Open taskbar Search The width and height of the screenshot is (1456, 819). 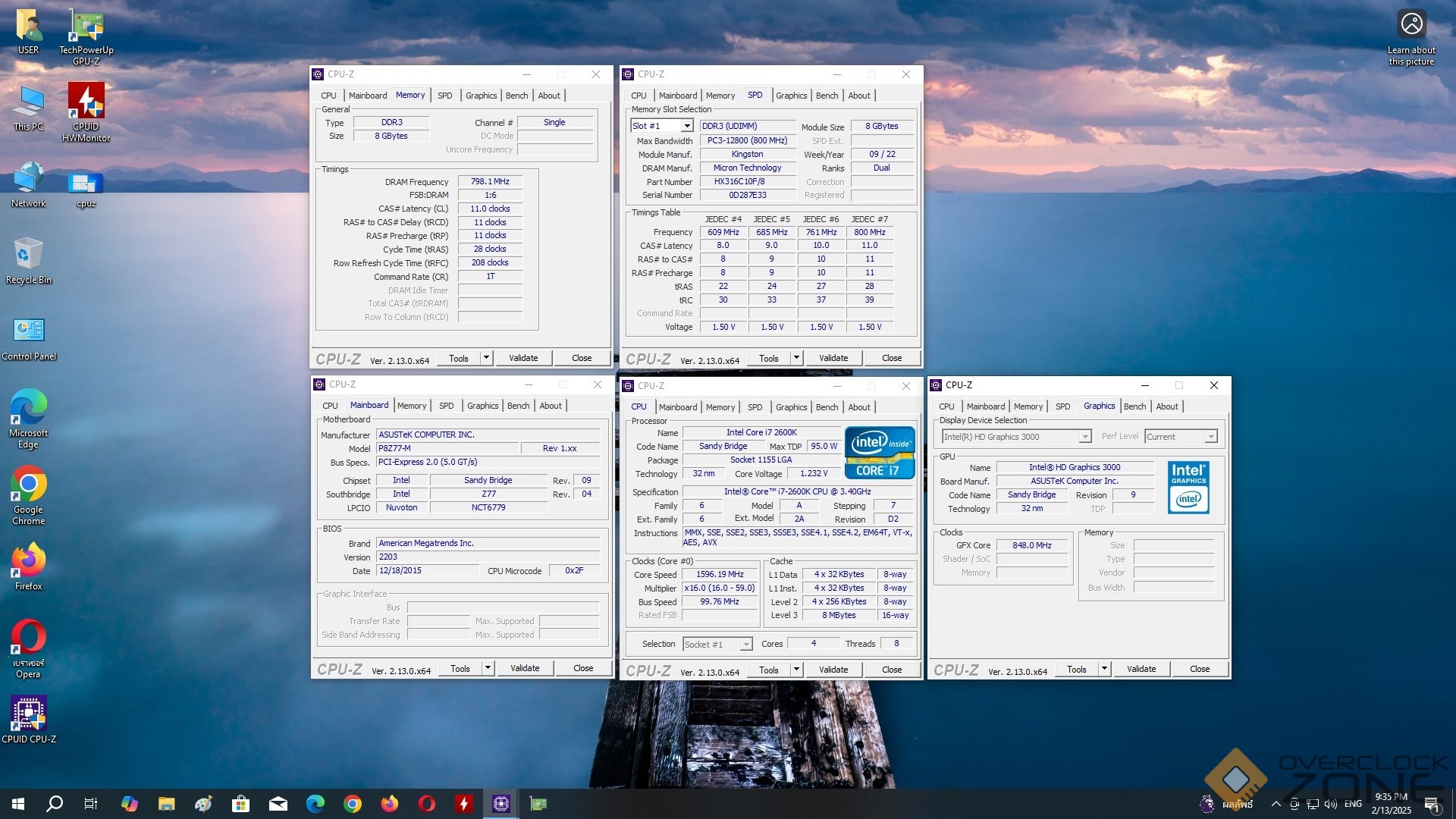[55, 804]
